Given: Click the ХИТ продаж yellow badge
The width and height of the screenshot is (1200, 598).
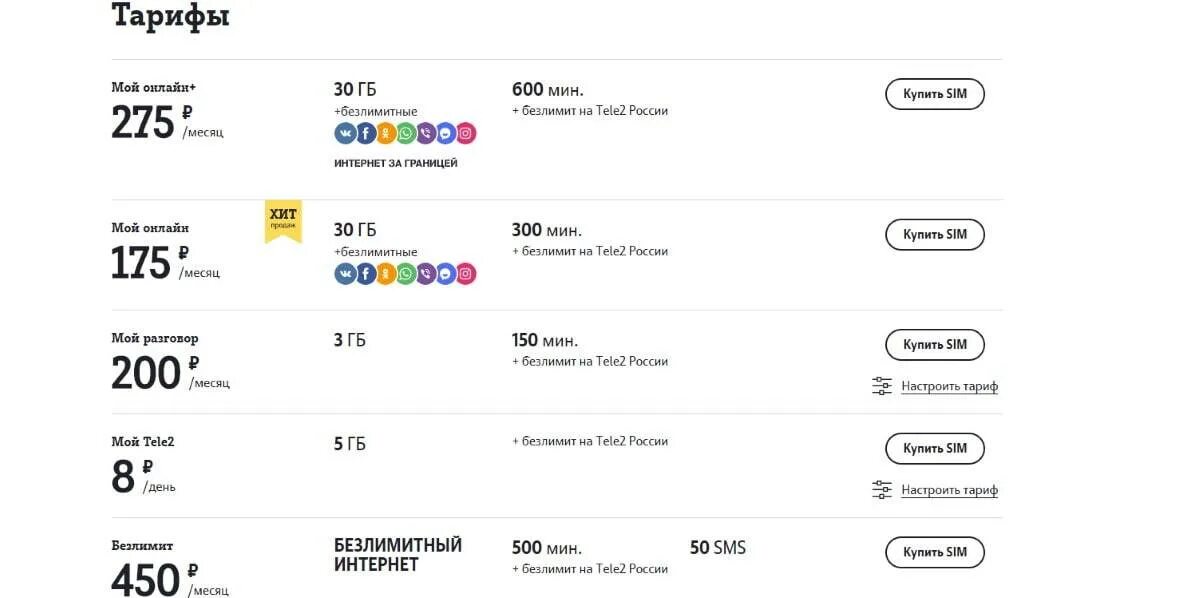Looking at the screenshot, I should coord(283,220).
